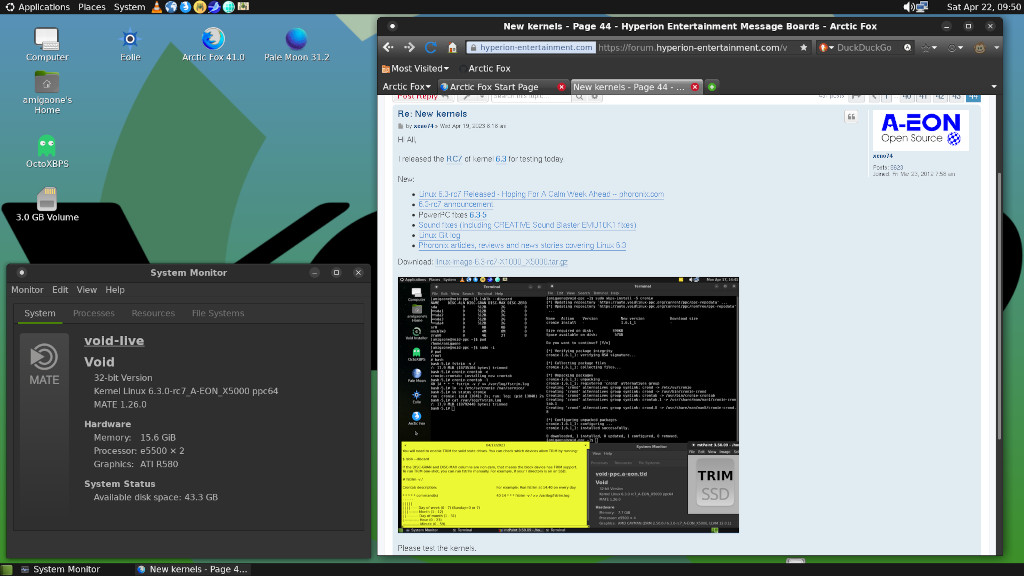Screen dimensions: 1024x576
Task: Bookmark this page with the star icon
Action: [803, 48]
